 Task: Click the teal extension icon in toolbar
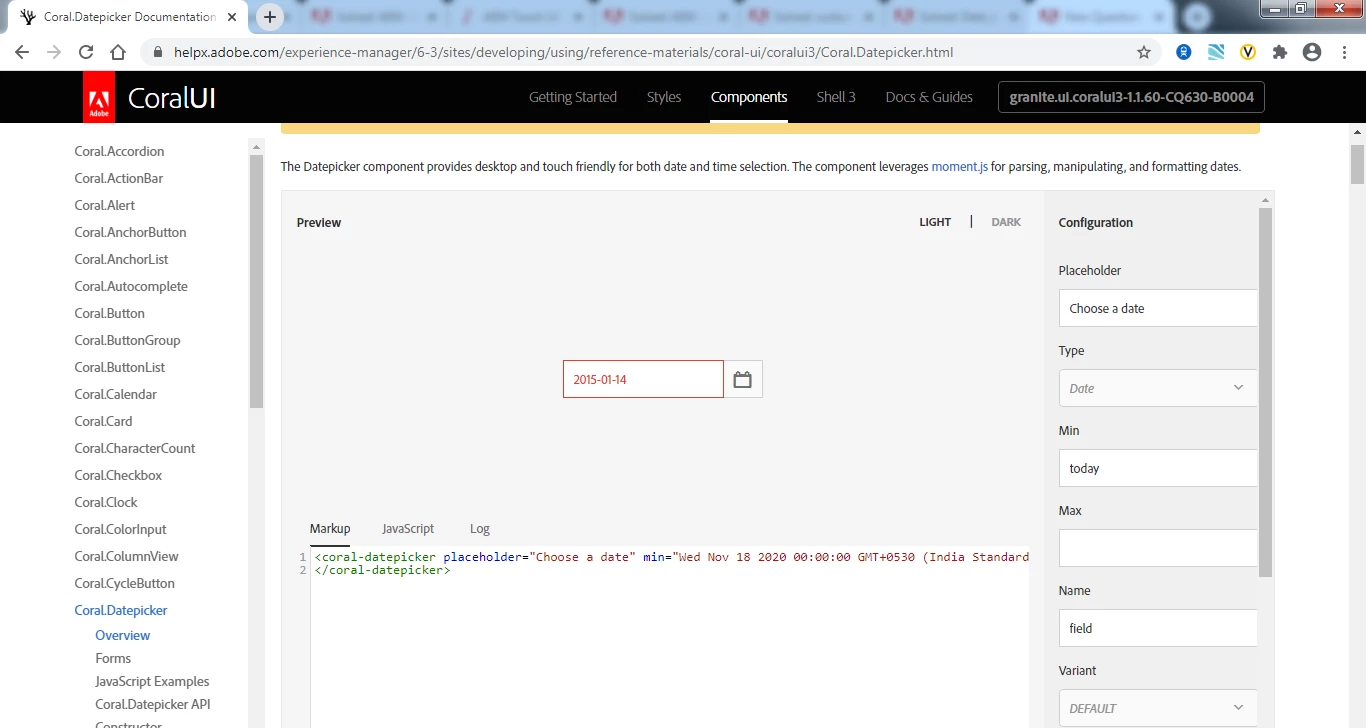(1216, 53)
